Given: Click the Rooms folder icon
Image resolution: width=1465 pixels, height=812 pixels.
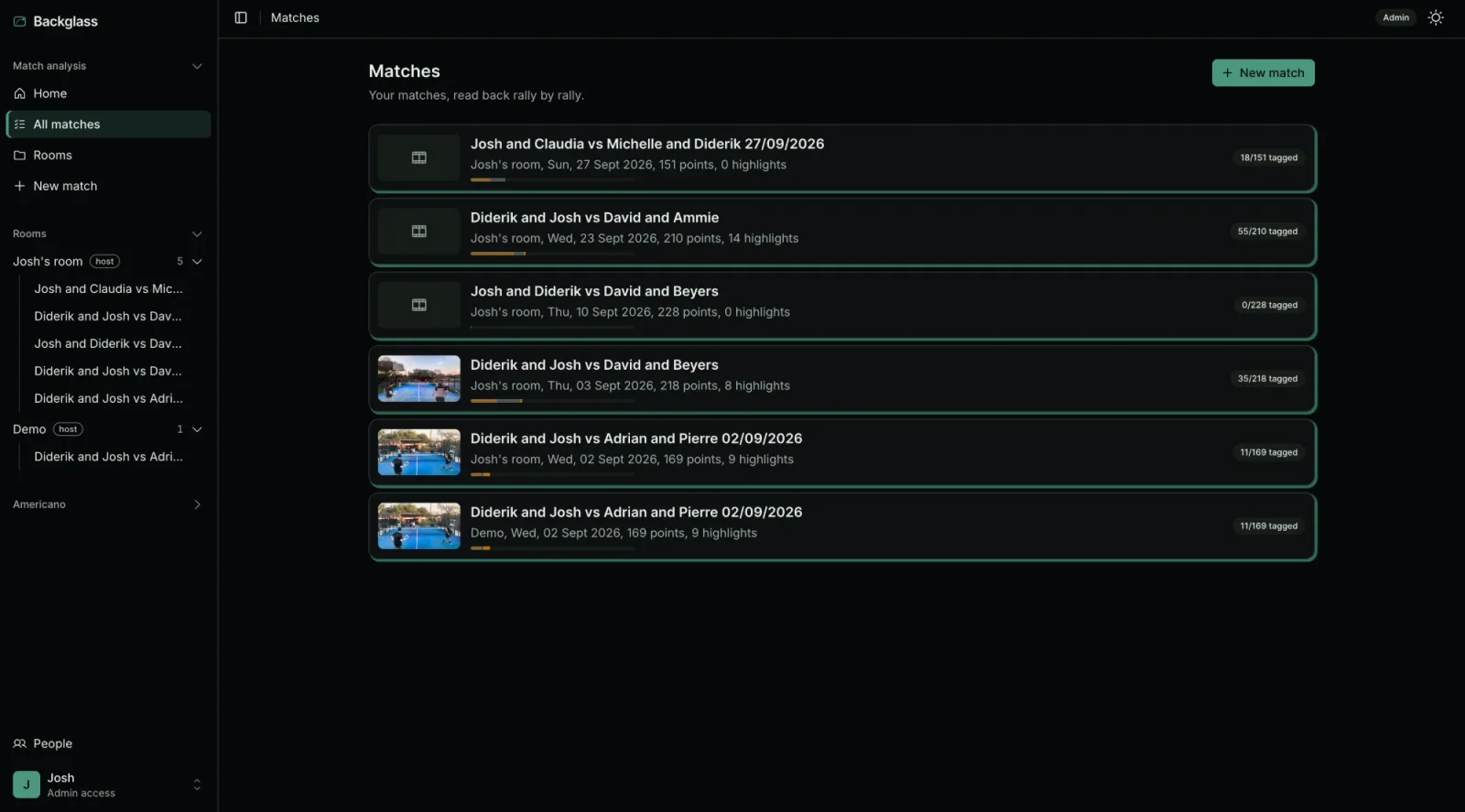Looking at the screenshot, I should pos(19,156).
